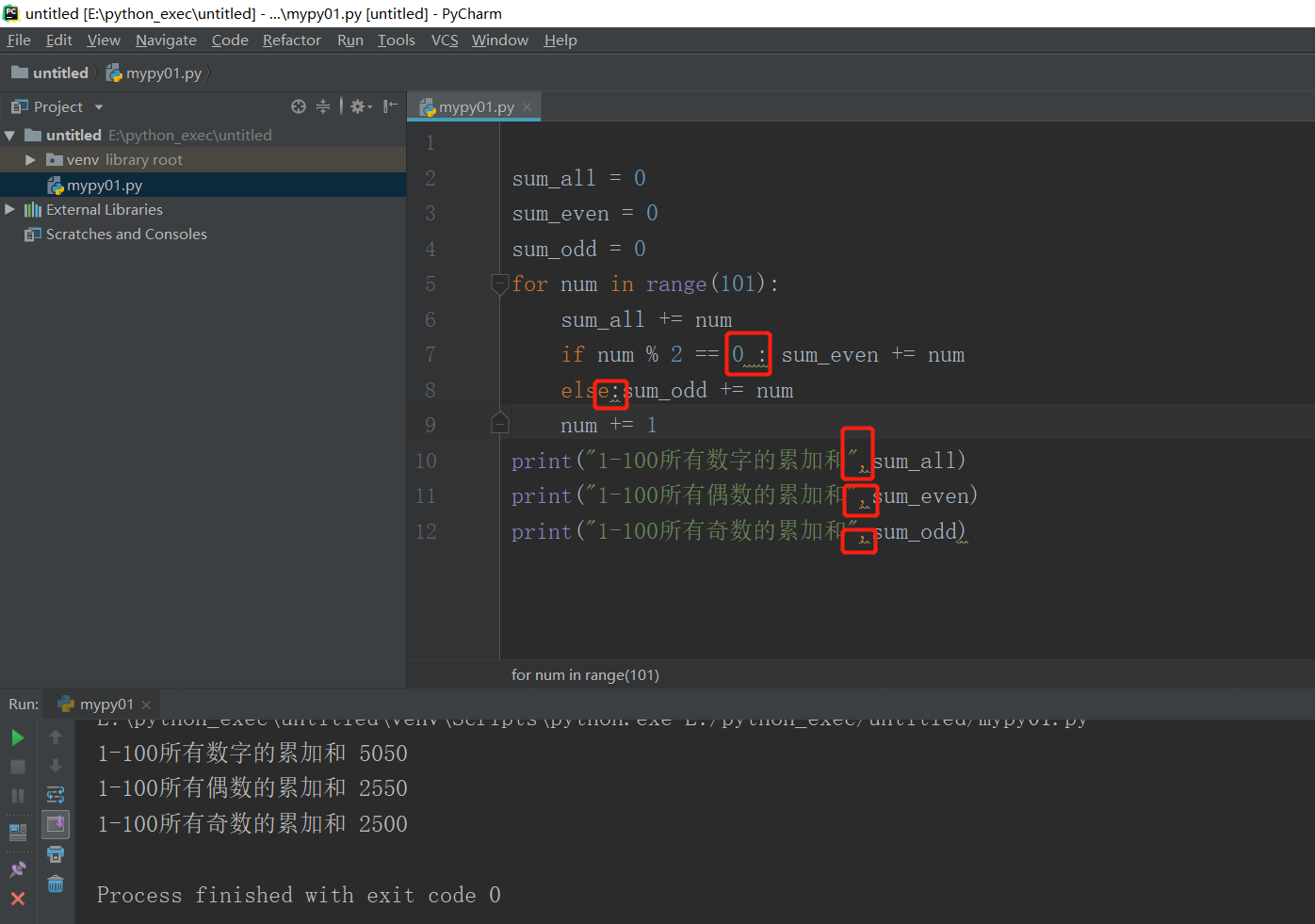The image size is (1315, 924).
Task: Open the Refactor menu
Action: (x=292, y=40)
